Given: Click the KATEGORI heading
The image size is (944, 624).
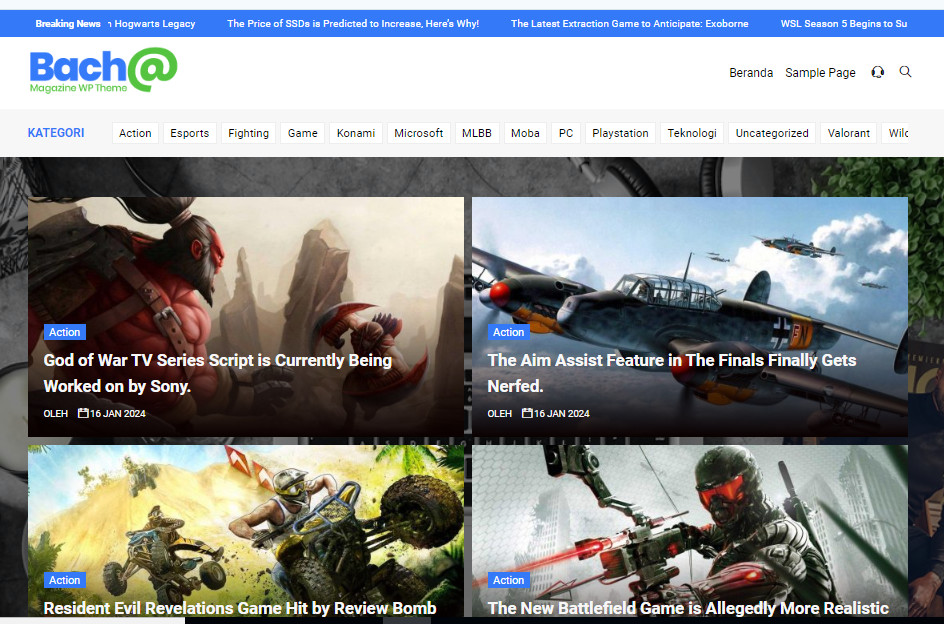Looking at the screenshot, I should tap(56, 133).
